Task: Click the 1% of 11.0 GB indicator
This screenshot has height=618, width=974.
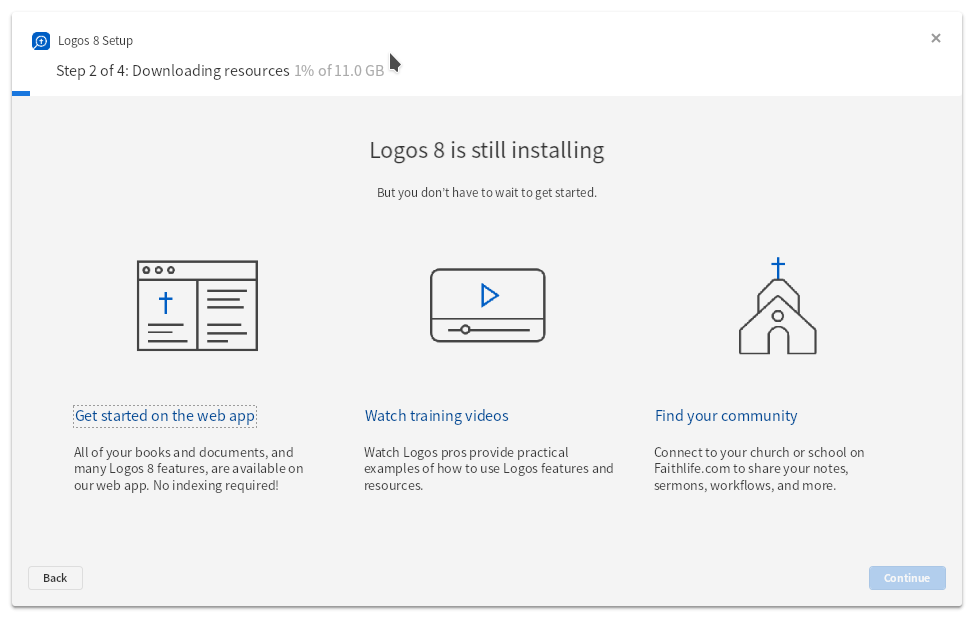Action: pos(339,71)
